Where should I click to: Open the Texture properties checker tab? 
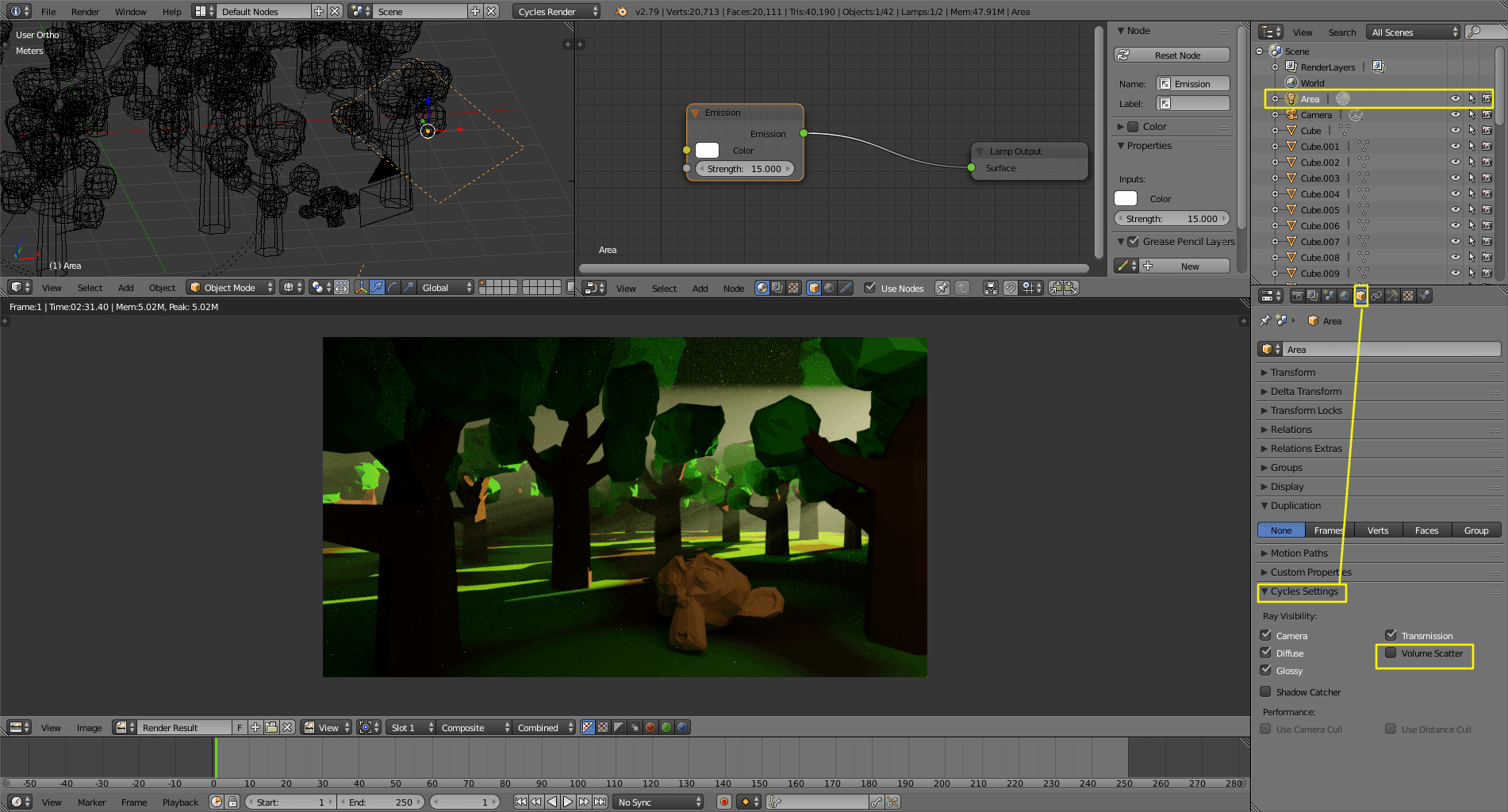[x=1408, y=296]
